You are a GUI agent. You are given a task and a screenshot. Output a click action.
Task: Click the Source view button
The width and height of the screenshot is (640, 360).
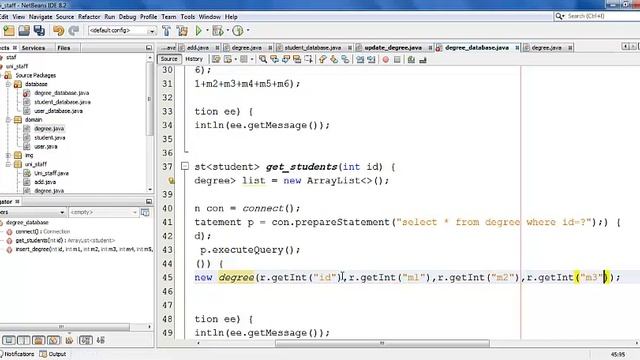pos(169,59)
